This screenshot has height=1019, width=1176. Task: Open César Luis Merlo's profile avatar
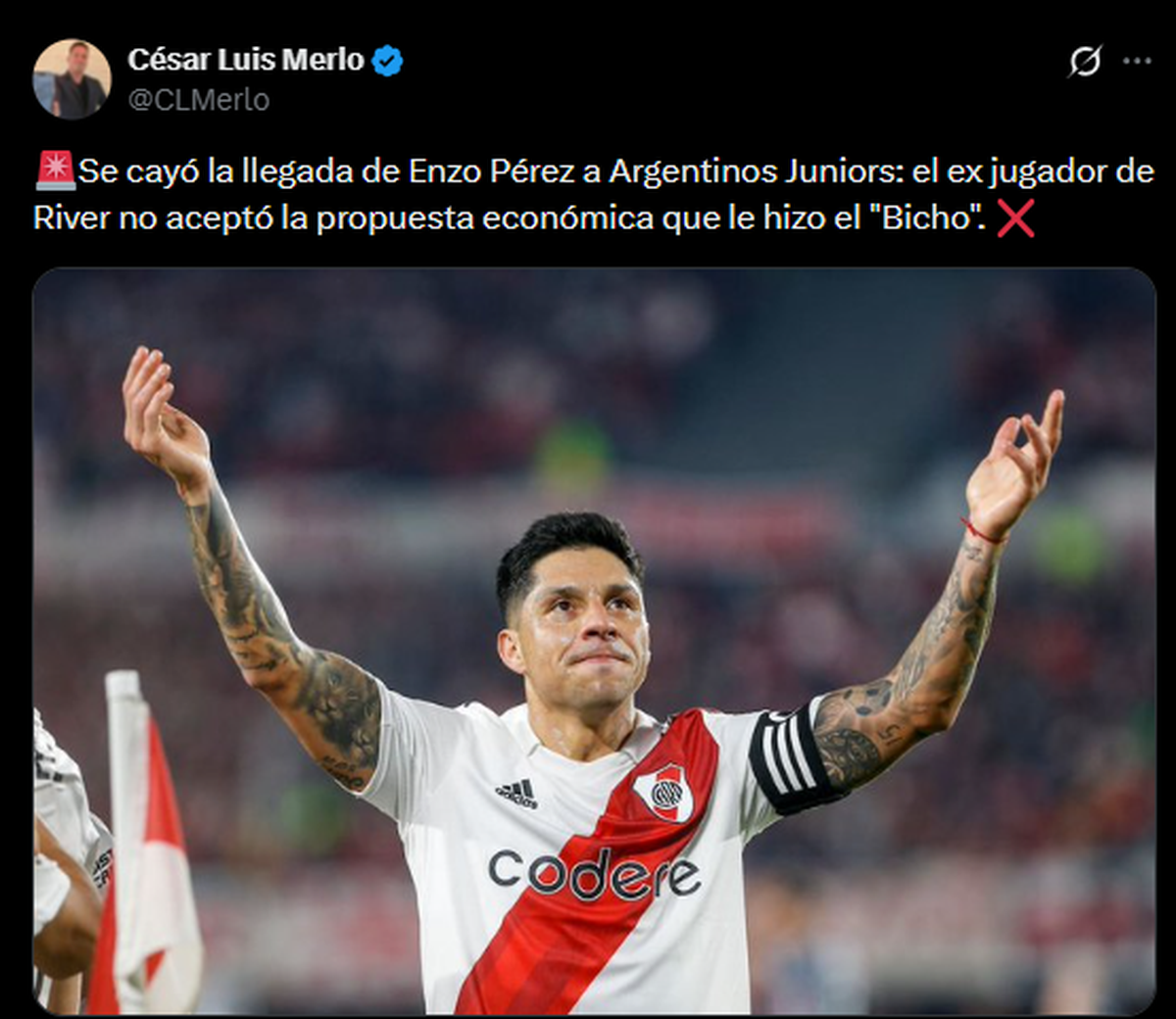(72, 79)
